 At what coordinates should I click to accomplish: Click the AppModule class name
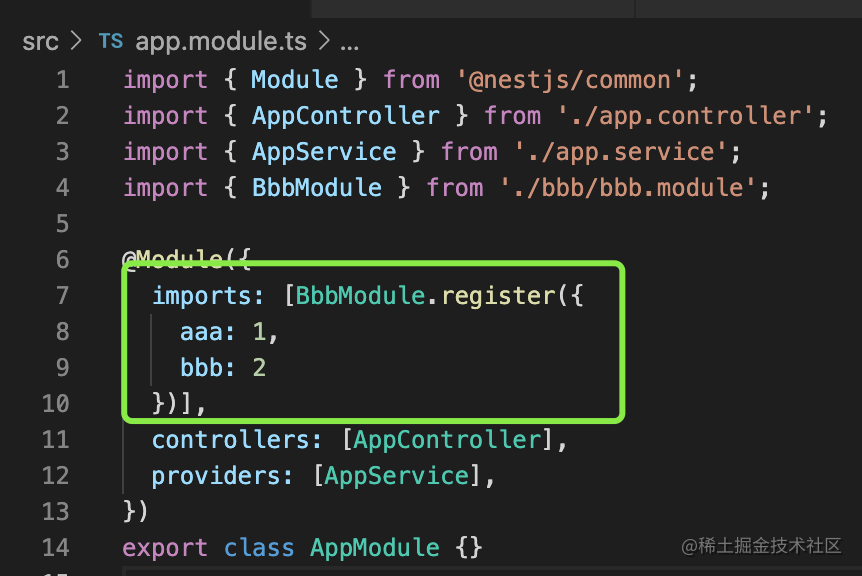tap(375, 548)
